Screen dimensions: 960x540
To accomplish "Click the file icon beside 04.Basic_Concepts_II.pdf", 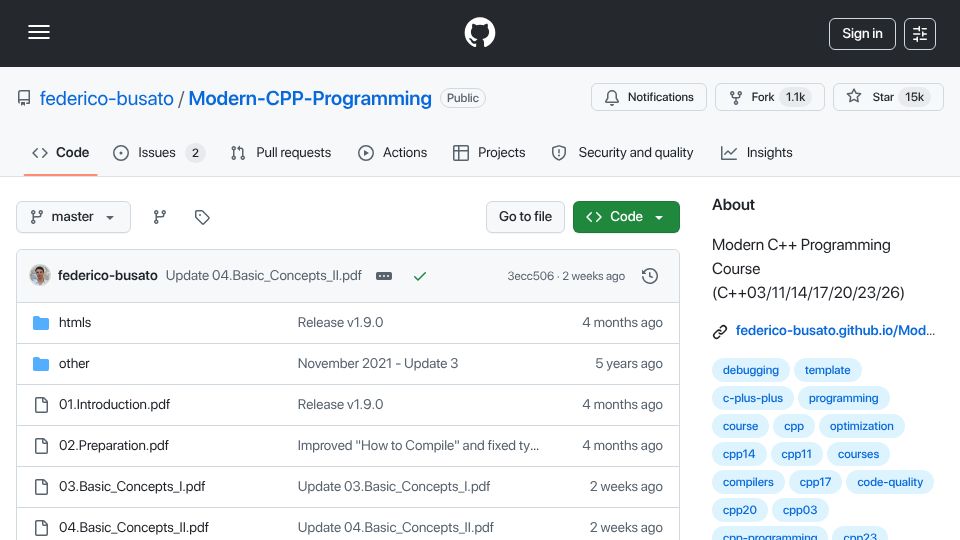I will coord(41,528).
